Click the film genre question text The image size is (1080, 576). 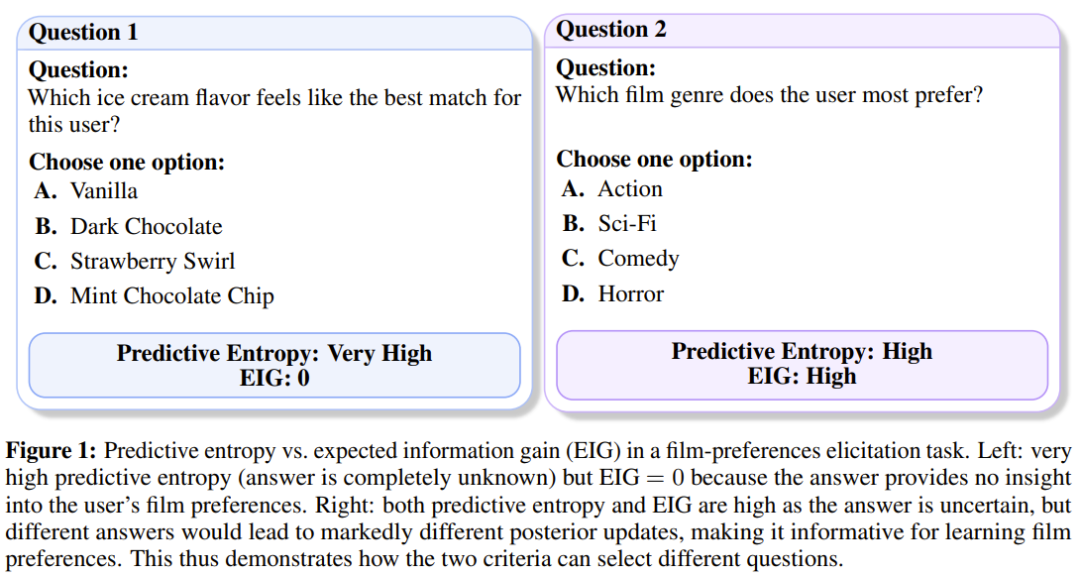[769, 94]
